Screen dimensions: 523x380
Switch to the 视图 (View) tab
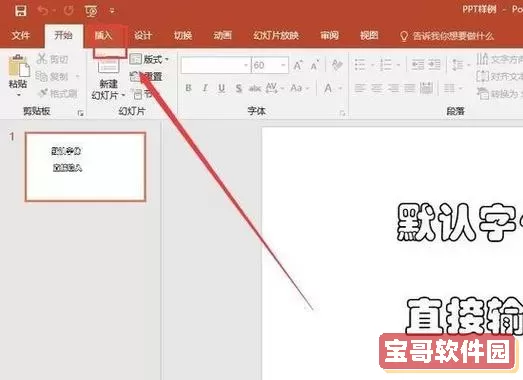click(369, 35)
